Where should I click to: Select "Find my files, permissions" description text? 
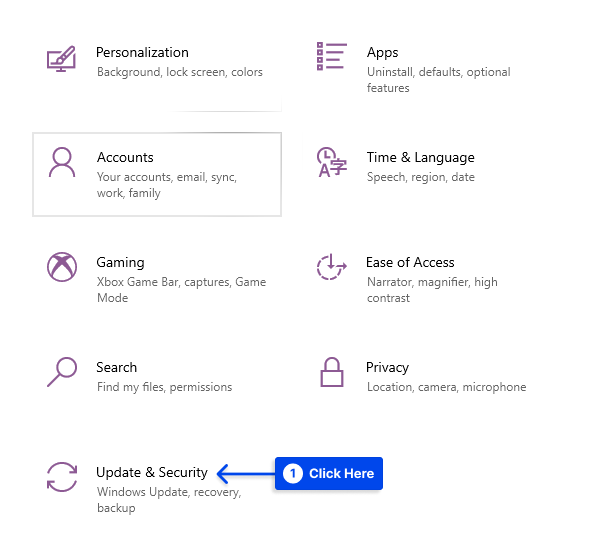click(x=164, y=387)
